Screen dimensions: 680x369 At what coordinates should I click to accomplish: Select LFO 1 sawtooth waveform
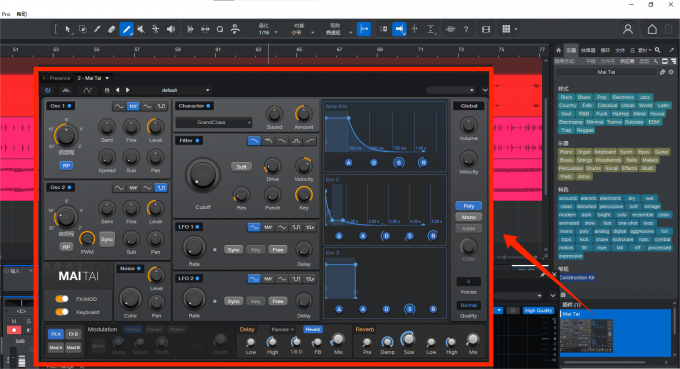point(268,227)
